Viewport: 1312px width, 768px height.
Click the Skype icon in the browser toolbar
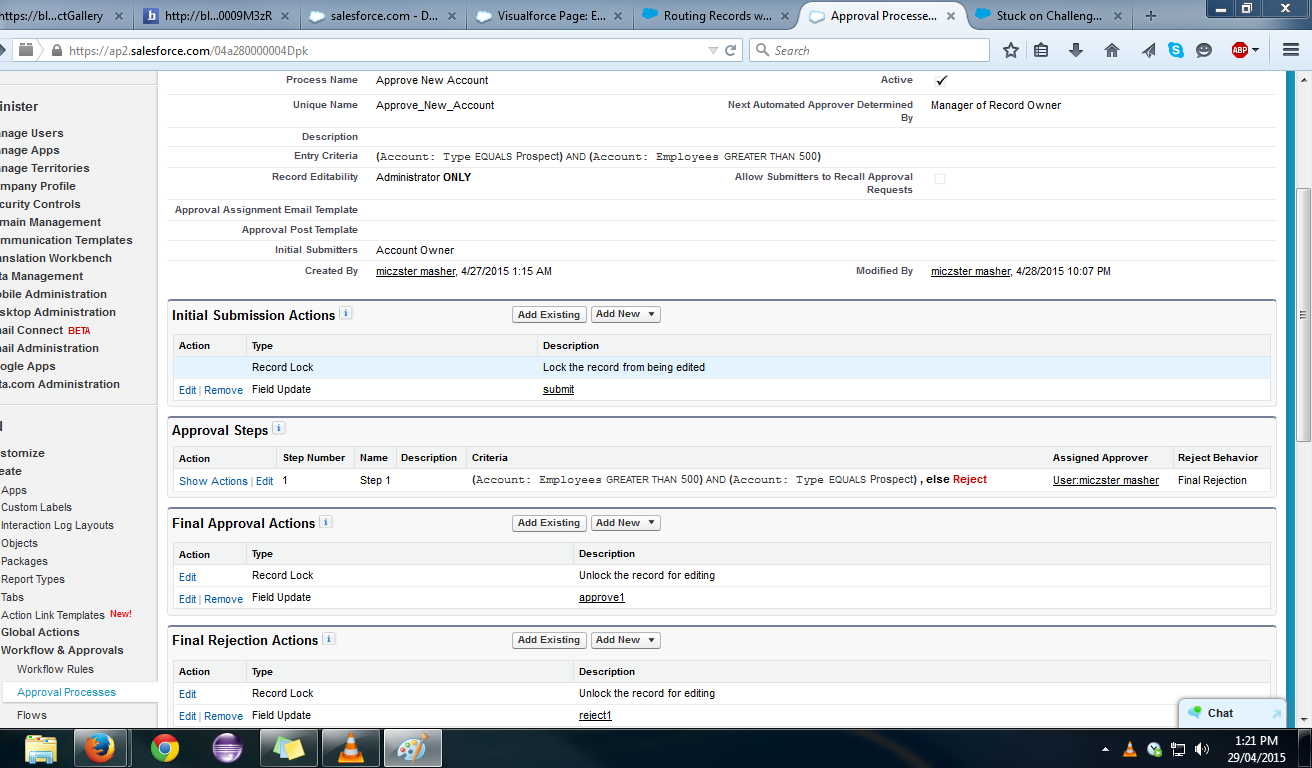coord(1176,50)
